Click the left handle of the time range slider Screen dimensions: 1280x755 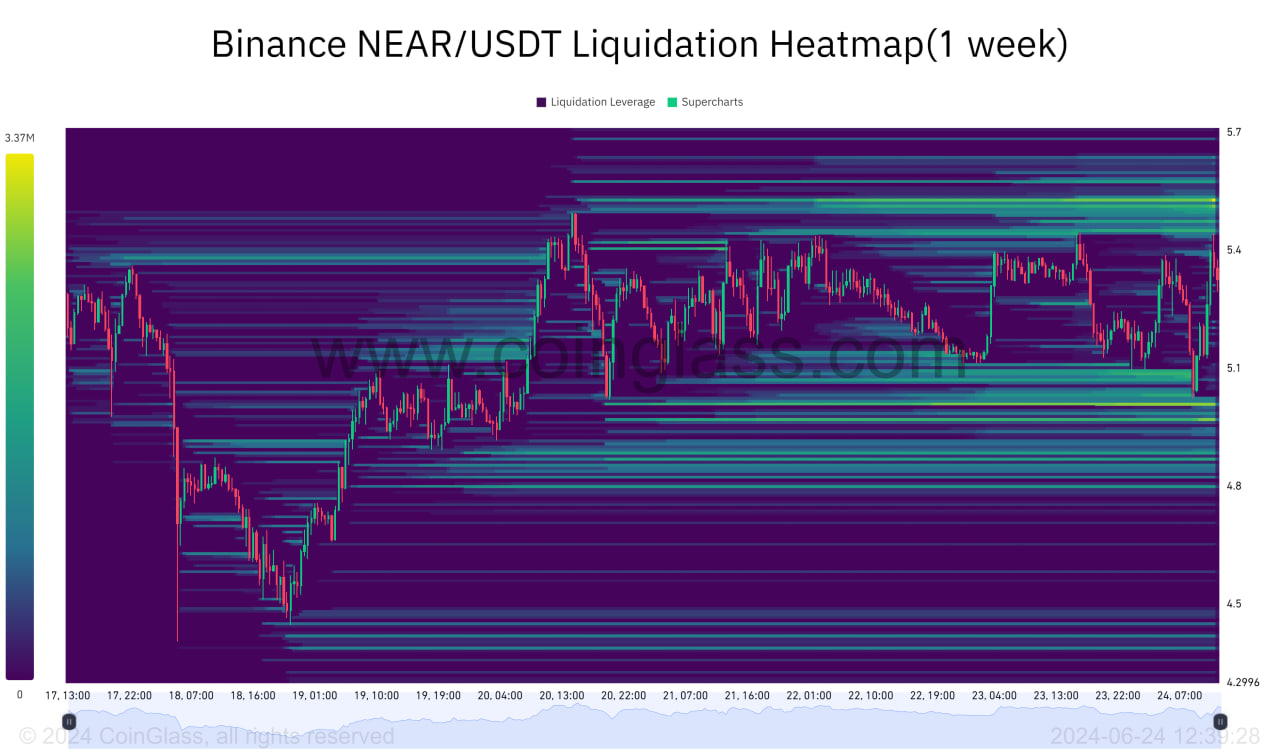[x=69, y=721]
